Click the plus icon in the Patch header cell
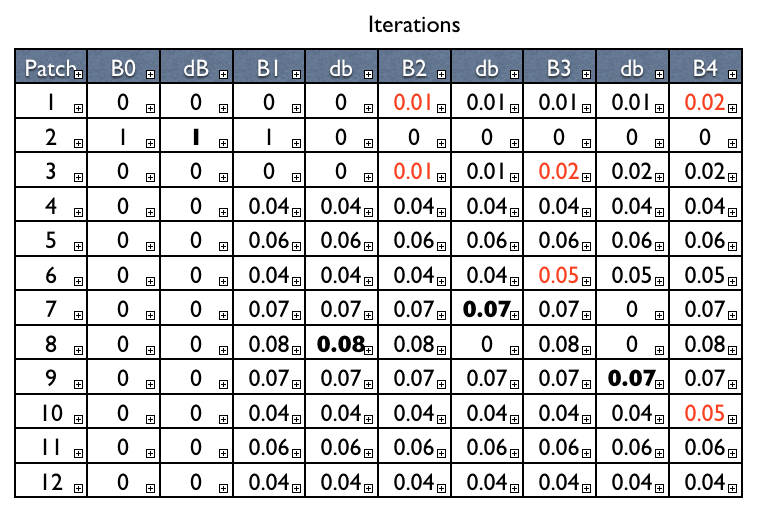Image resolution: width=763 pixels, height=517 pixels. (78, 73)
